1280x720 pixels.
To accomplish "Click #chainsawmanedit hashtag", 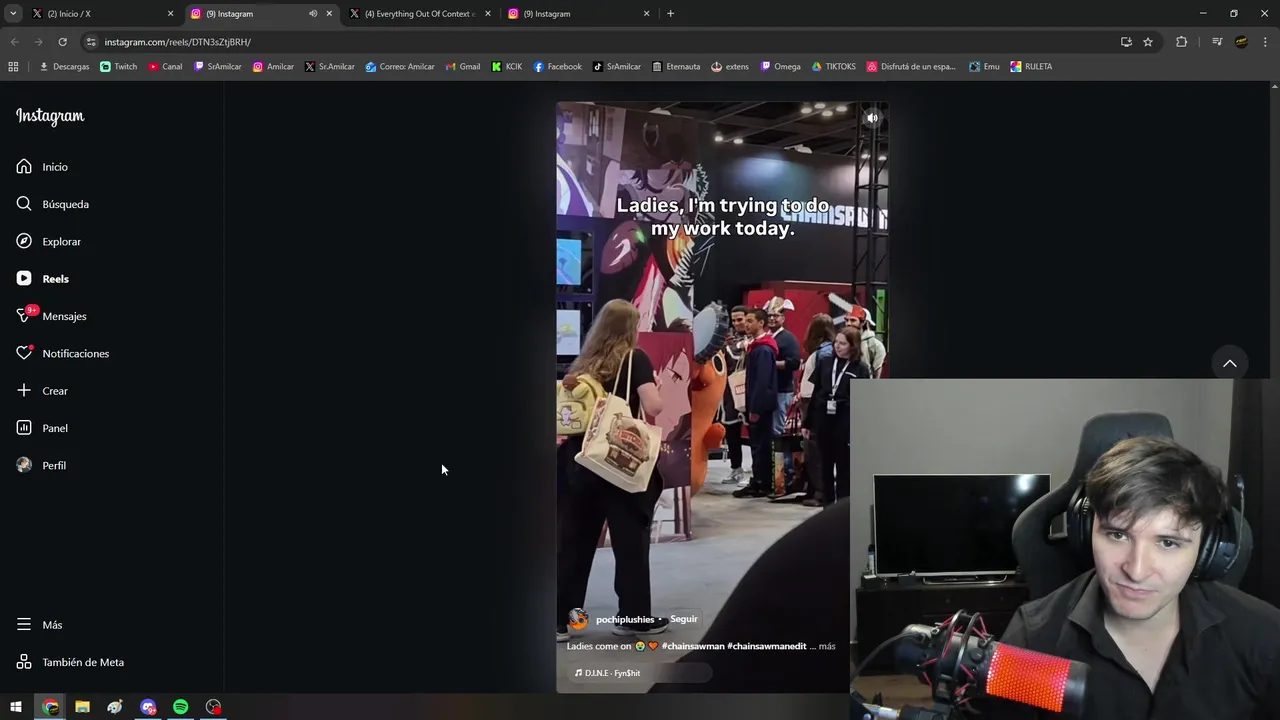I will pyautogui.click(x=767, y=646).
